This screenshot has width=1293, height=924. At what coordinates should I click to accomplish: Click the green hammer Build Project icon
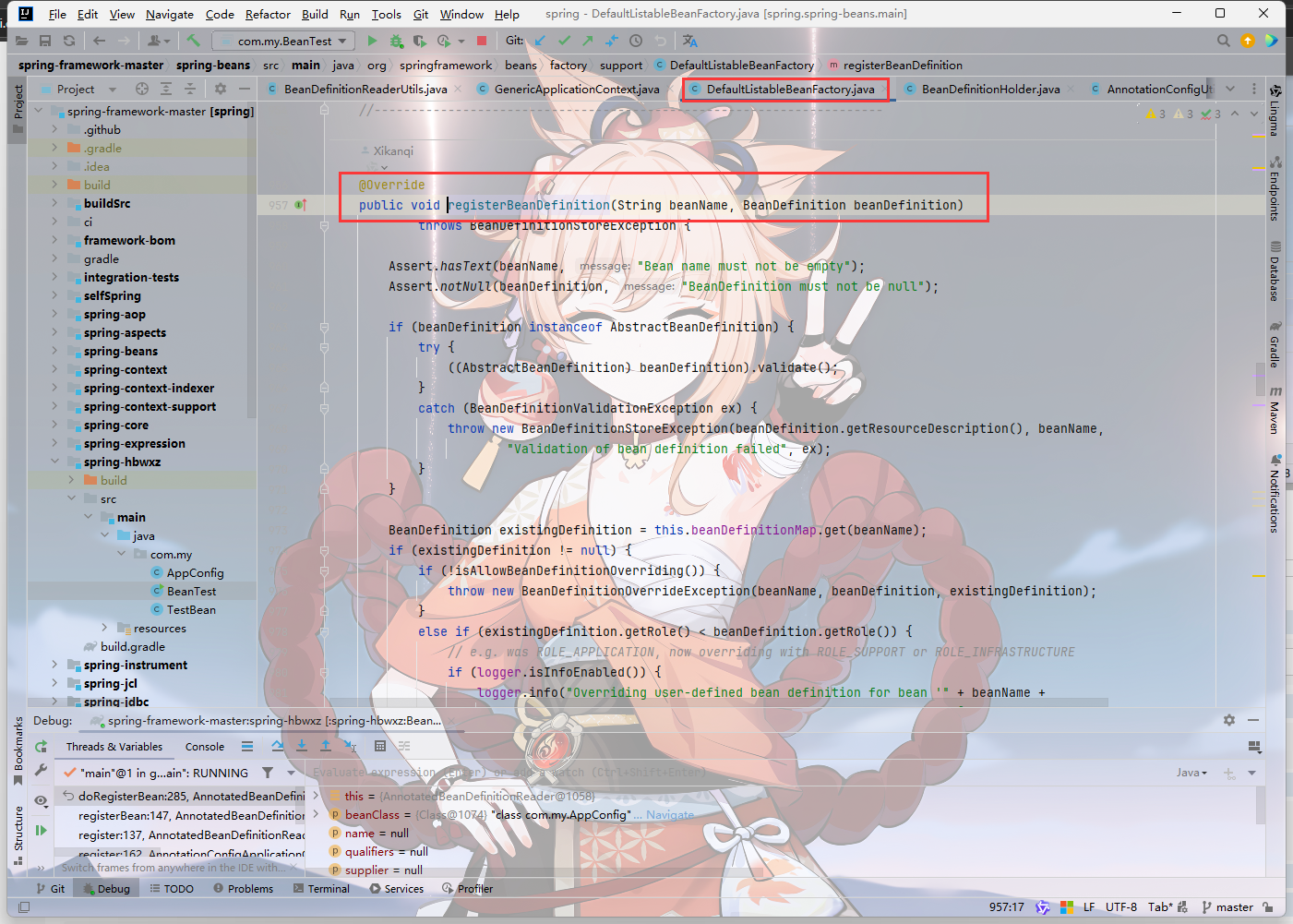(x=193, y=41)
